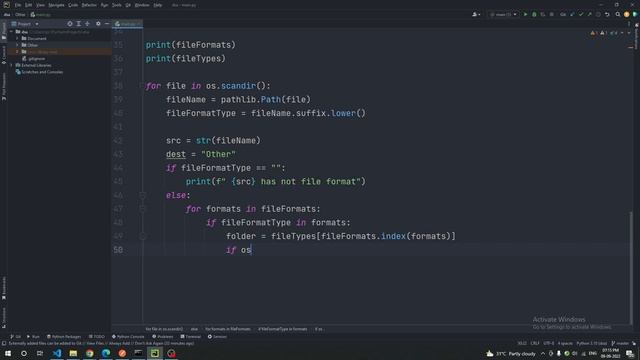Select opened file target icon in Project panel

click(70, 24)
